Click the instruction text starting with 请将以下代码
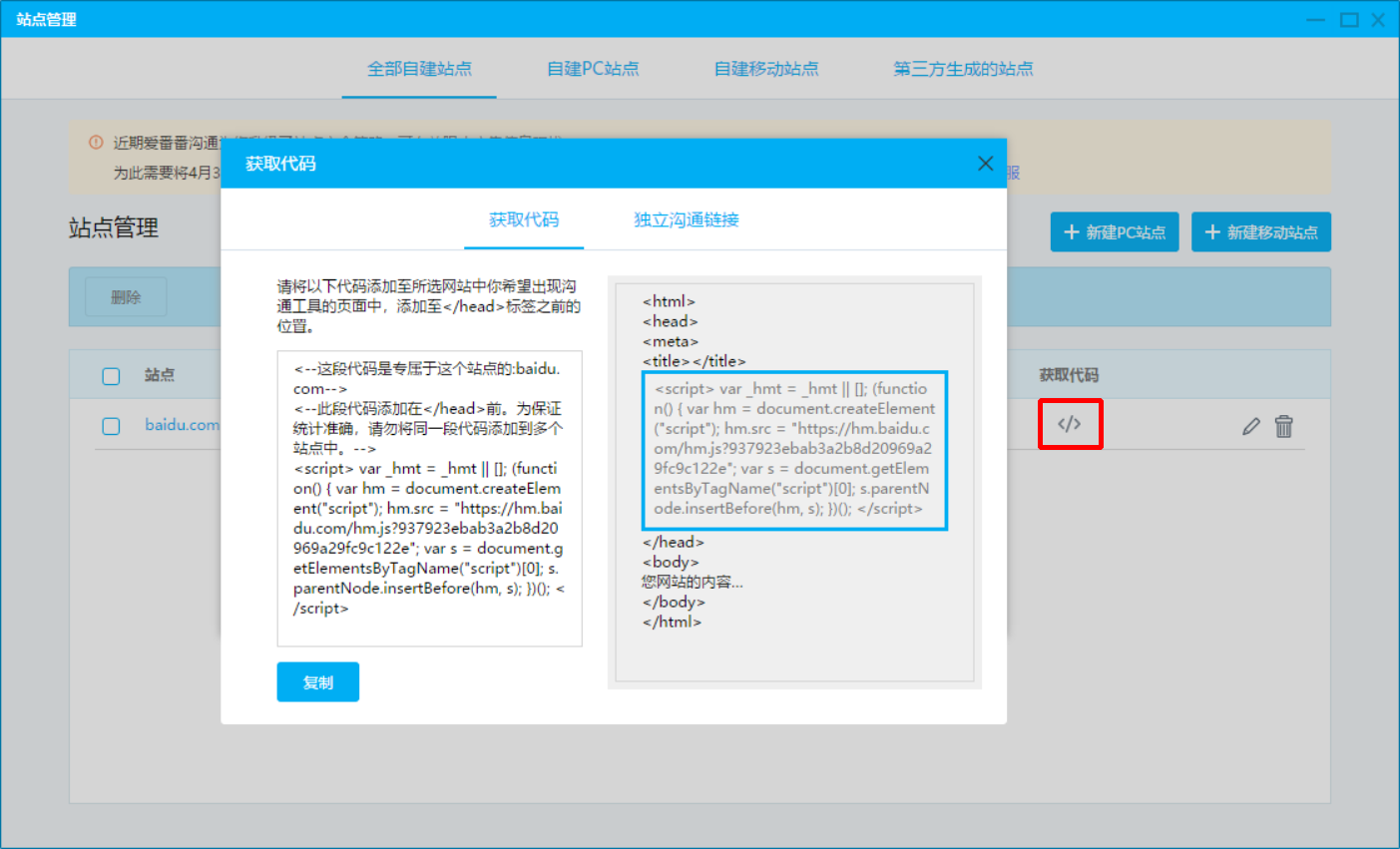Image resolution: width=1400 pixels, height=849 pixels. [429, 306]
